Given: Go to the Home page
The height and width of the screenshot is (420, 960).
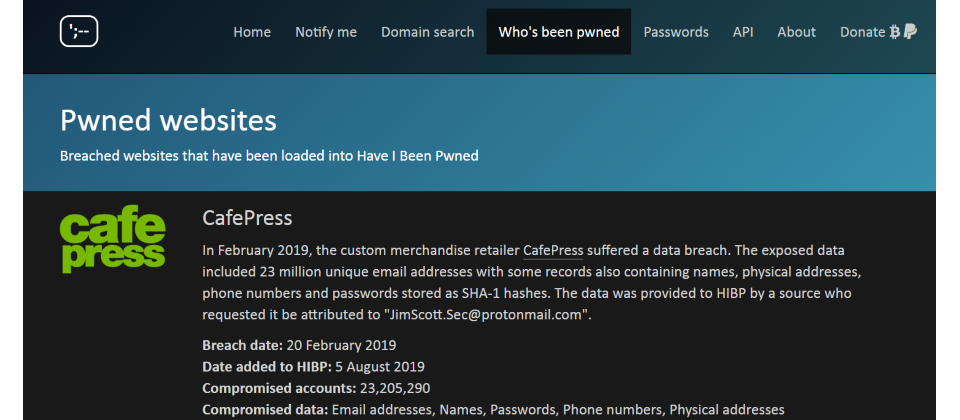Looking at the screenshot, I should click(252, 32).
